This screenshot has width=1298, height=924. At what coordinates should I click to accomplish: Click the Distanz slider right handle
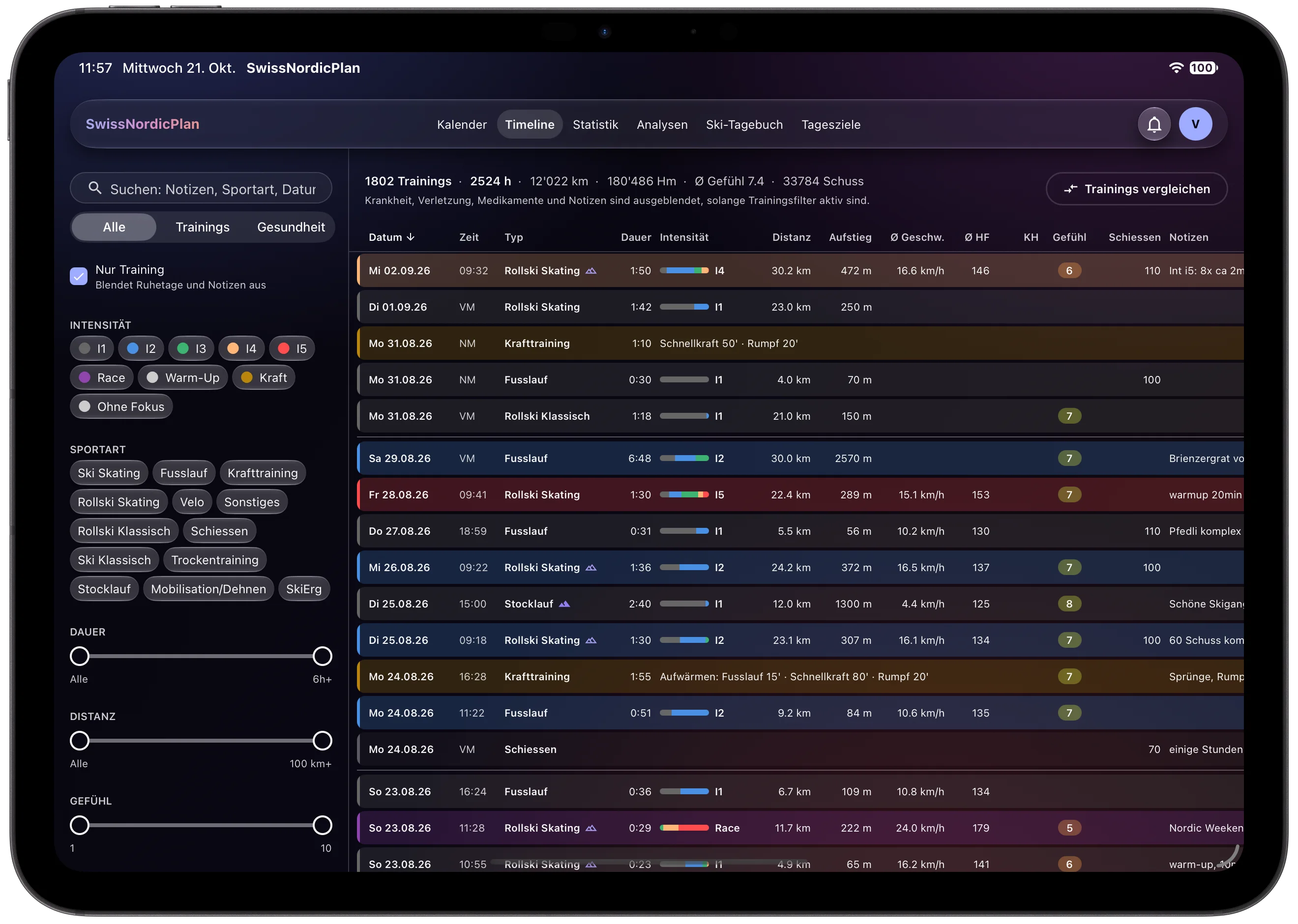point(322,741)
